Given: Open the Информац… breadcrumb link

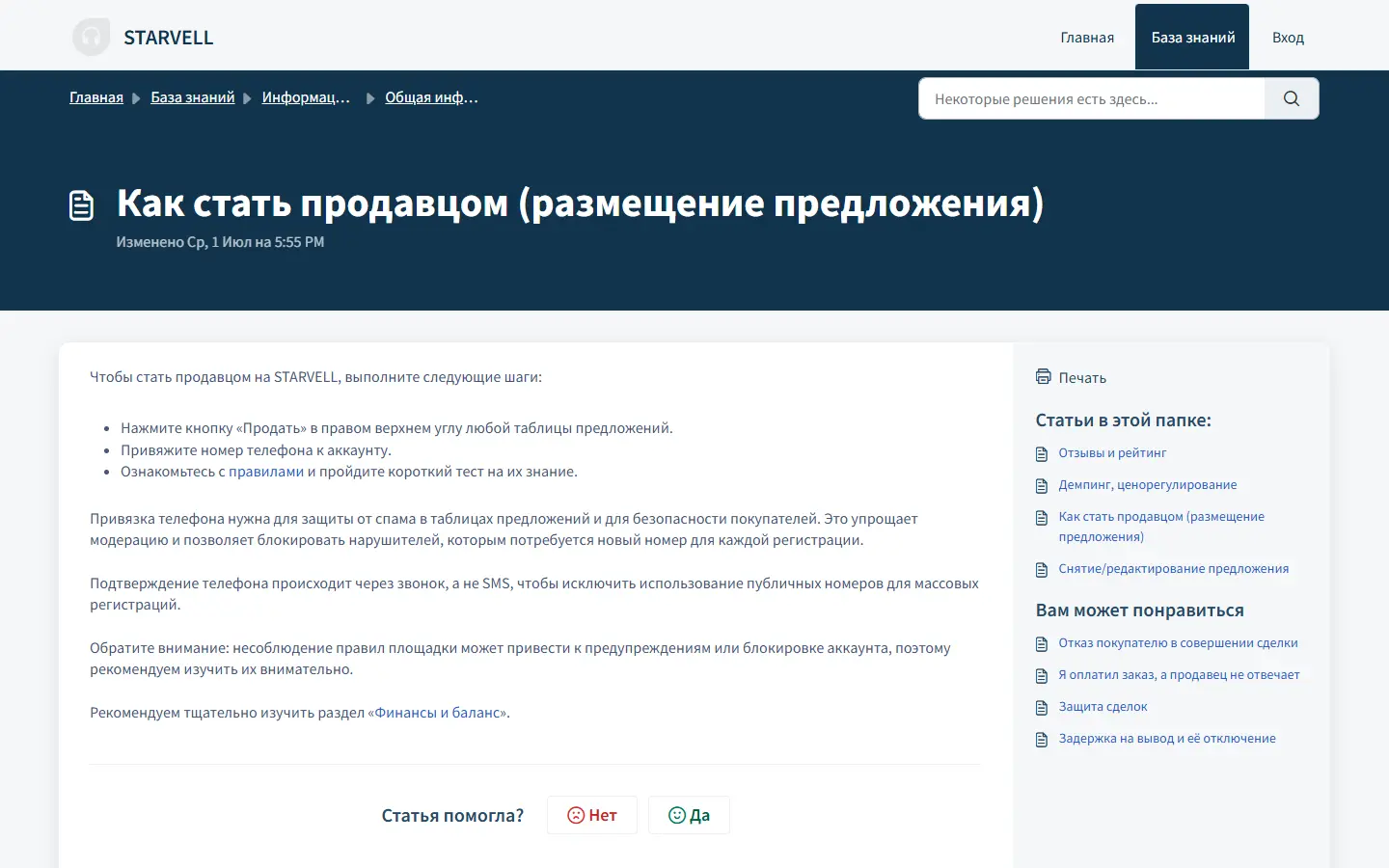Looking at the screenshot, I should click(x=306, y=97).
